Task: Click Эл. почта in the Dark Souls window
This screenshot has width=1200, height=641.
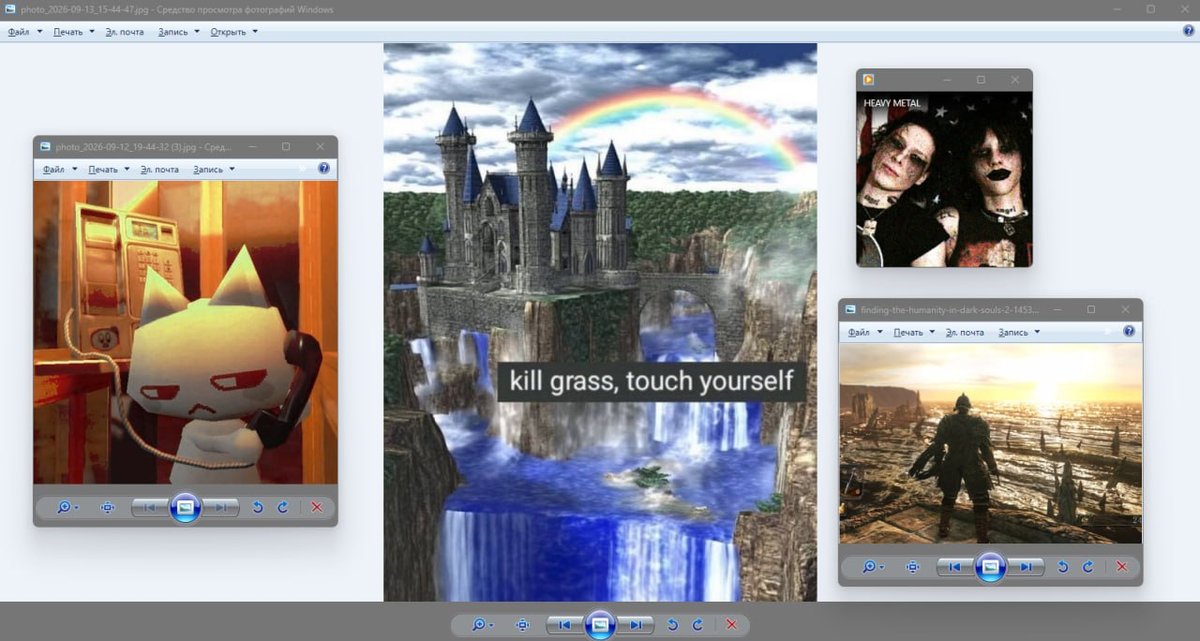Action: point(965,332)
